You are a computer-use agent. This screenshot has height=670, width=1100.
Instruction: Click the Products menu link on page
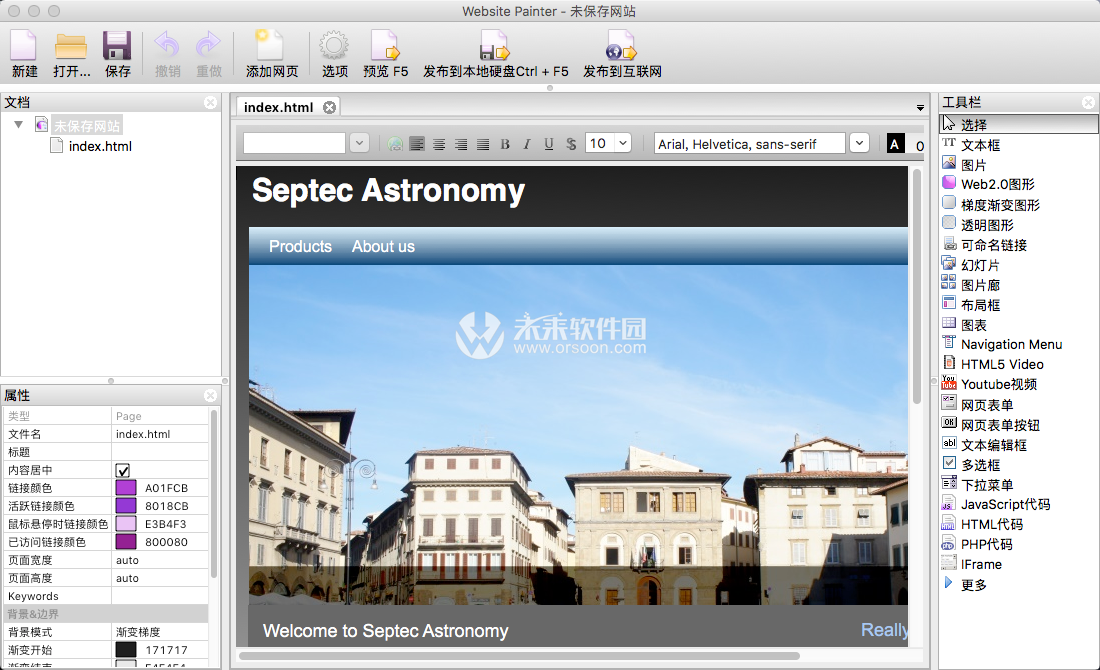point(300,246)
